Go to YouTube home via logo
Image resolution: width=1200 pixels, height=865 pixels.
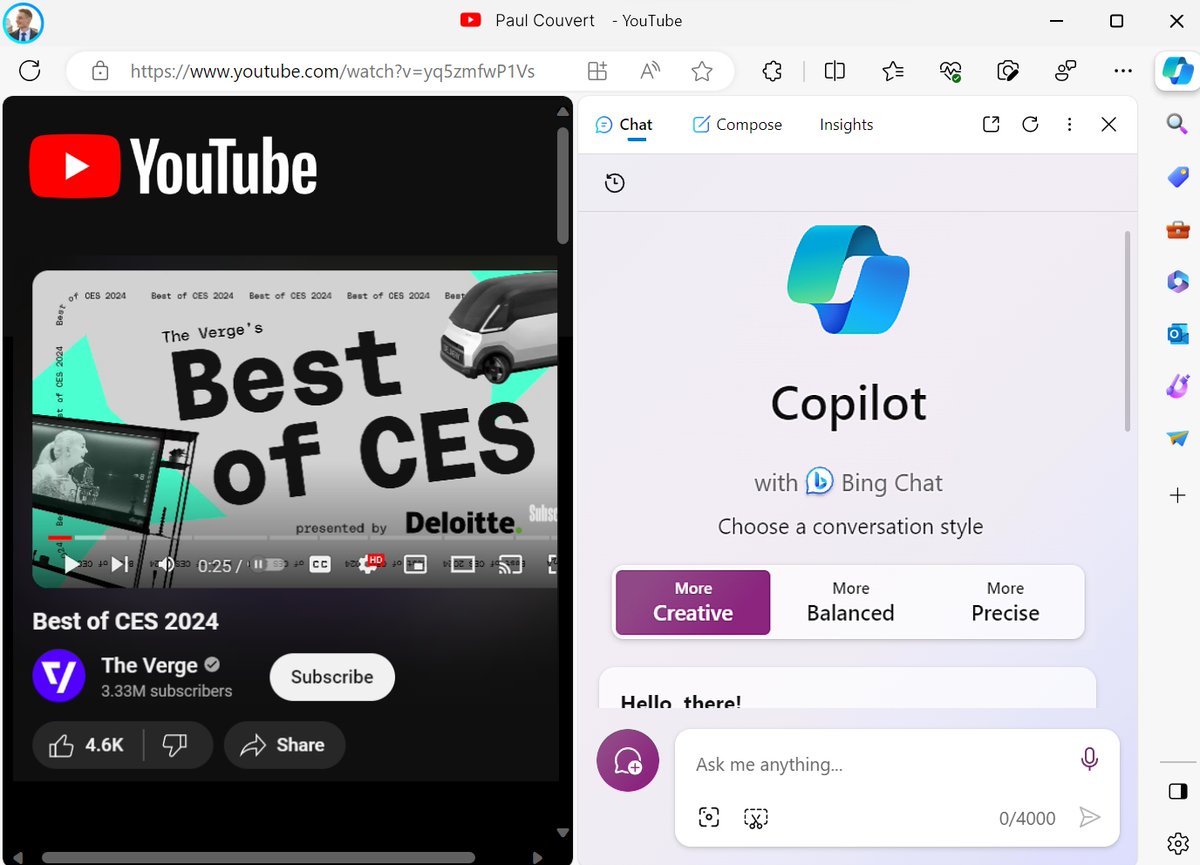174,165
